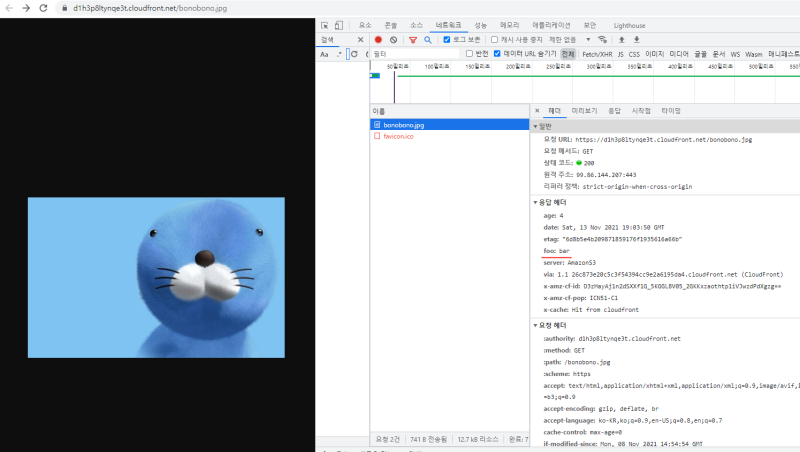Enable the 캐시 사용 중지 checkbox

point(494,40)
